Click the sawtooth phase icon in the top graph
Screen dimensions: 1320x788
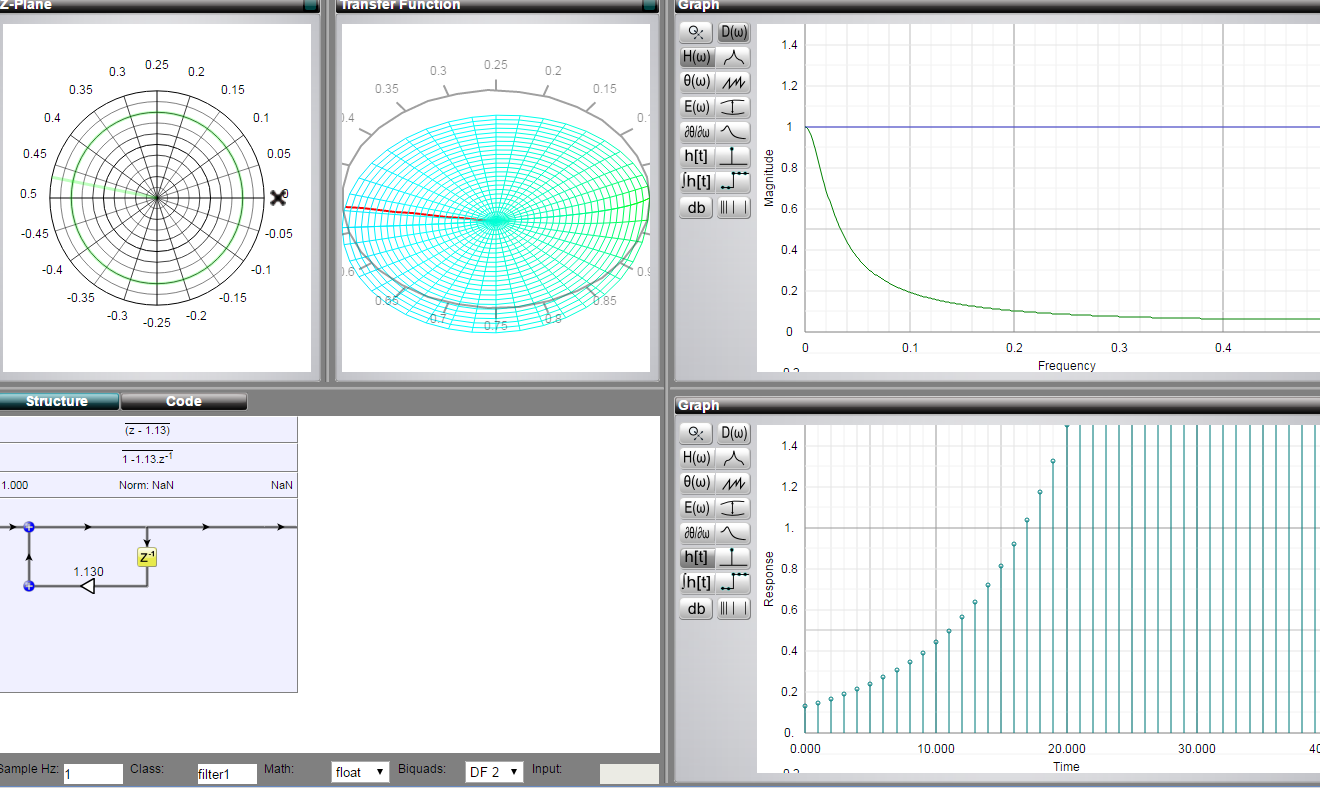tap(734, 82)
